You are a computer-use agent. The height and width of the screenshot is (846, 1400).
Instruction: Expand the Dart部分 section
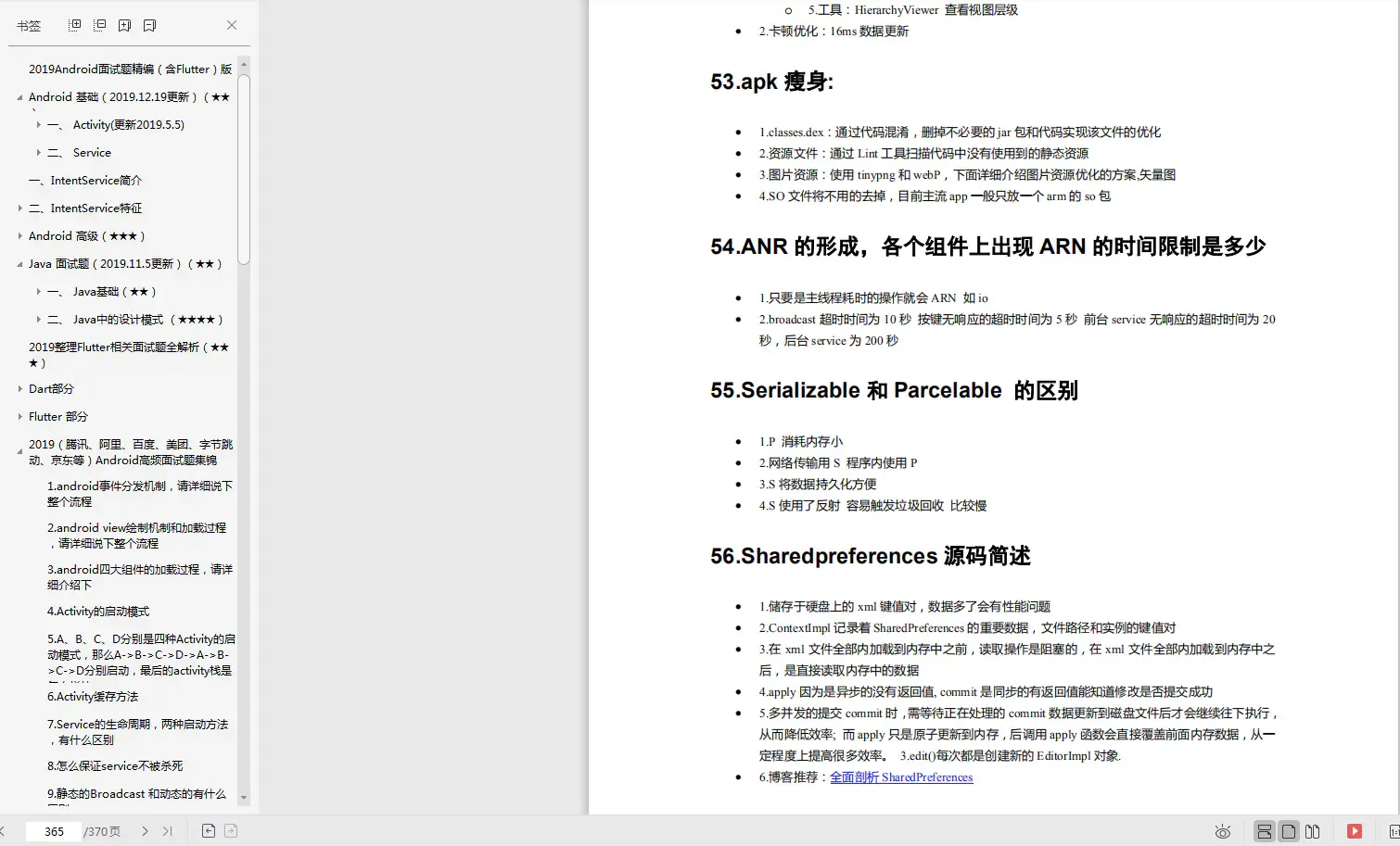point(20,389)
